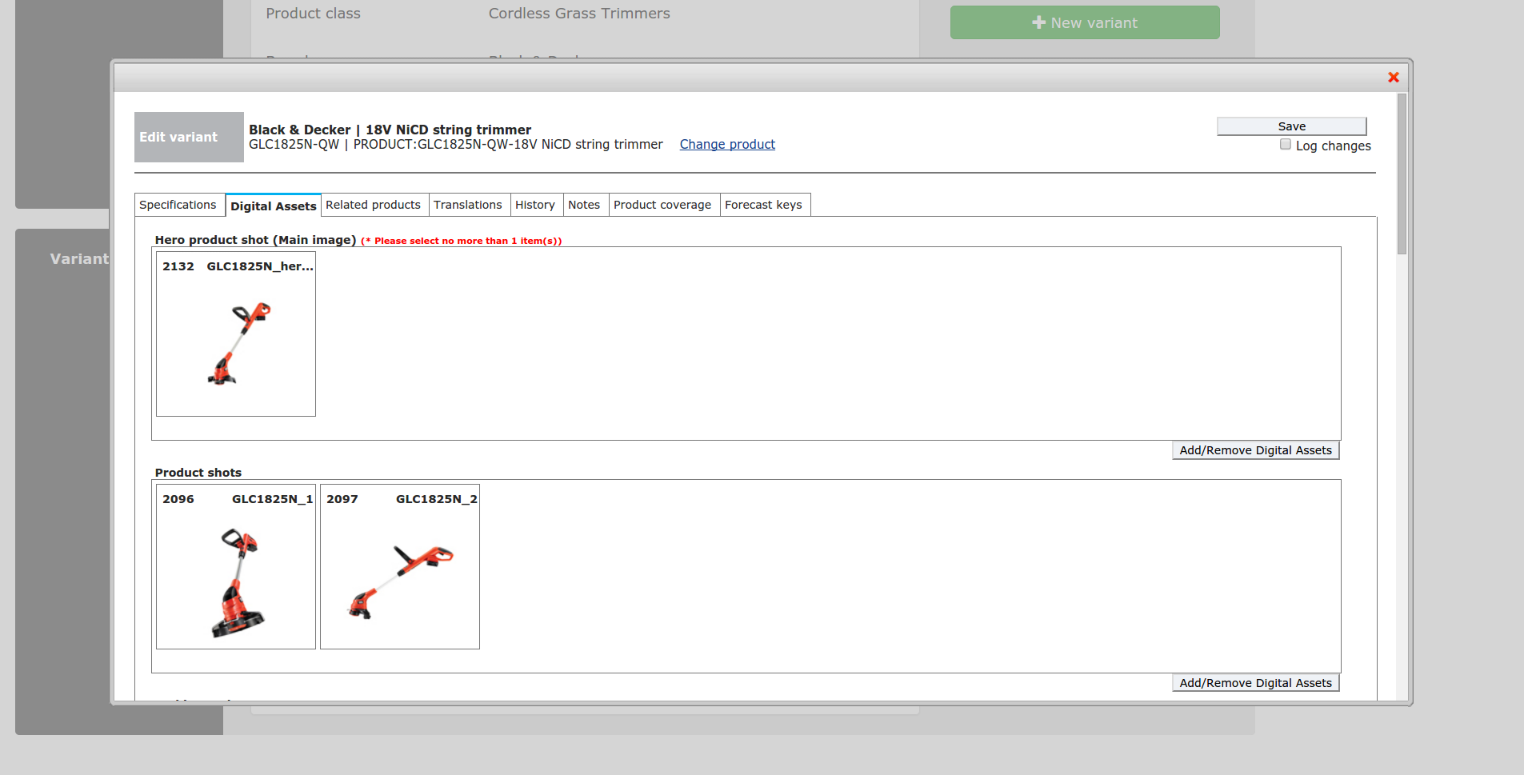Screen dimensions: 1524x775
Task: Select product shot thumbnail 2097 GLC1825N_2
Action: [x=400, y=567]
